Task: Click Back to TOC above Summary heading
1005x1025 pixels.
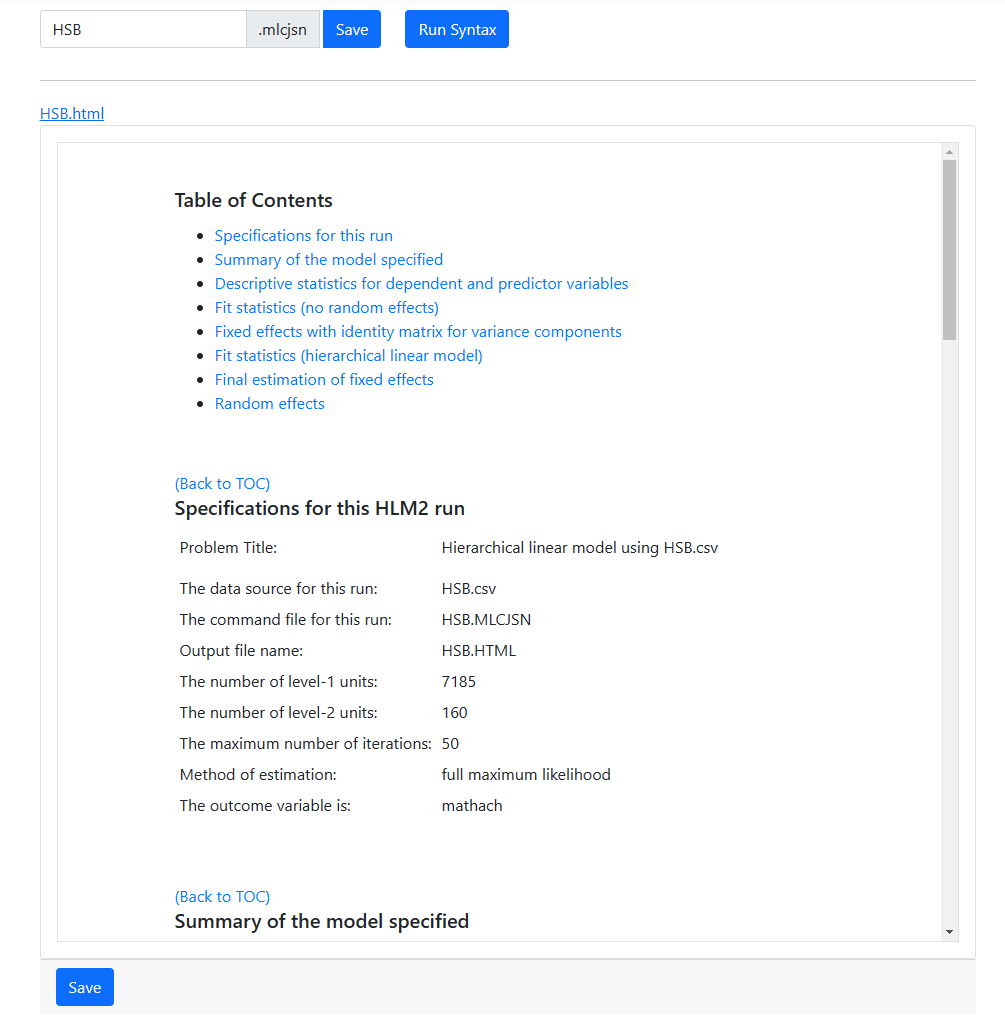Action: [222, 897]
